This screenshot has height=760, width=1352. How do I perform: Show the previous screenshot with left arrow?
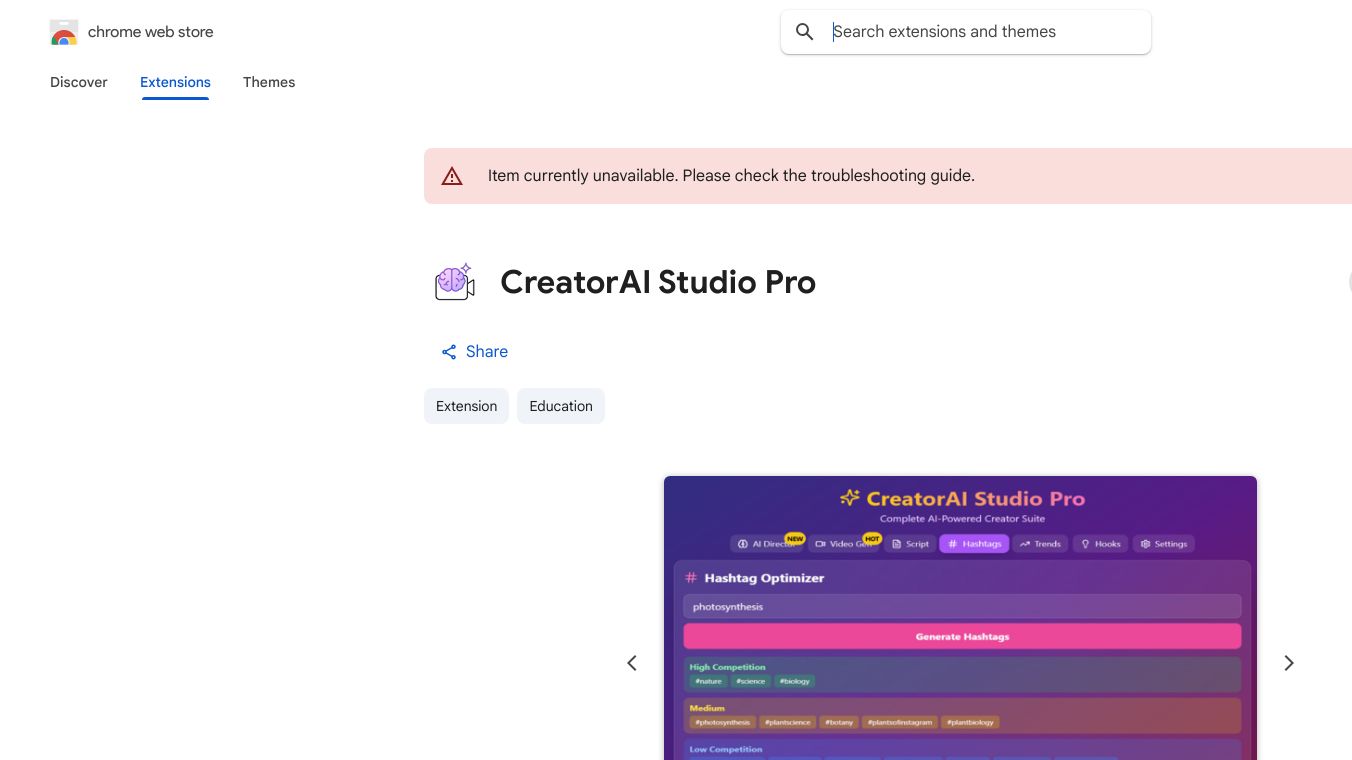(x=632, y=663)
